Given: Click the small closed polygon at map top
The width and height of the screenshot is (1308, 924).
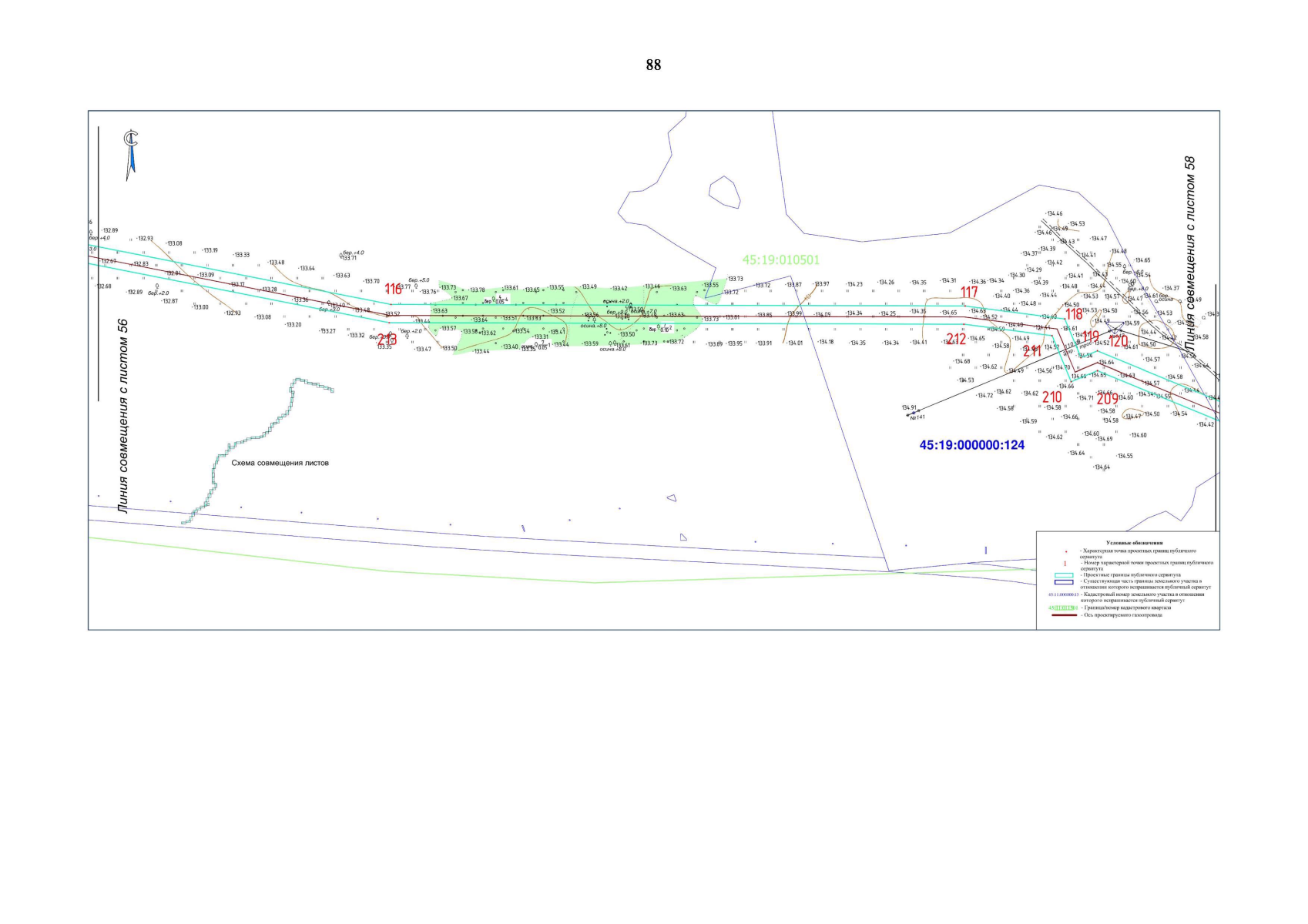Looking at the screenshot, I should pos(724,192).
